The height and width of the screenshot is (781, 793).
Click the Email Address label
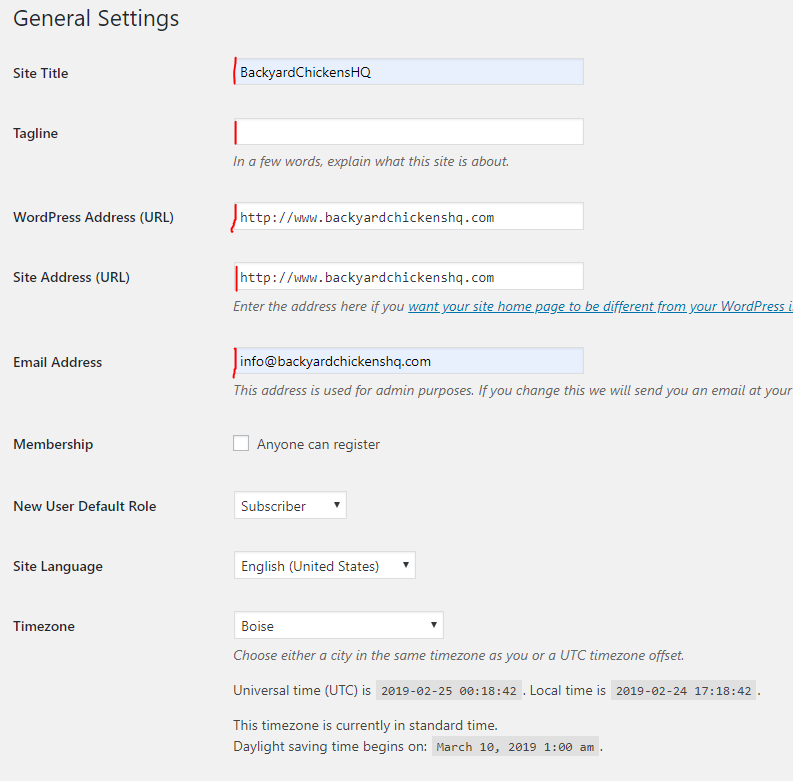[x=58, y=363]
